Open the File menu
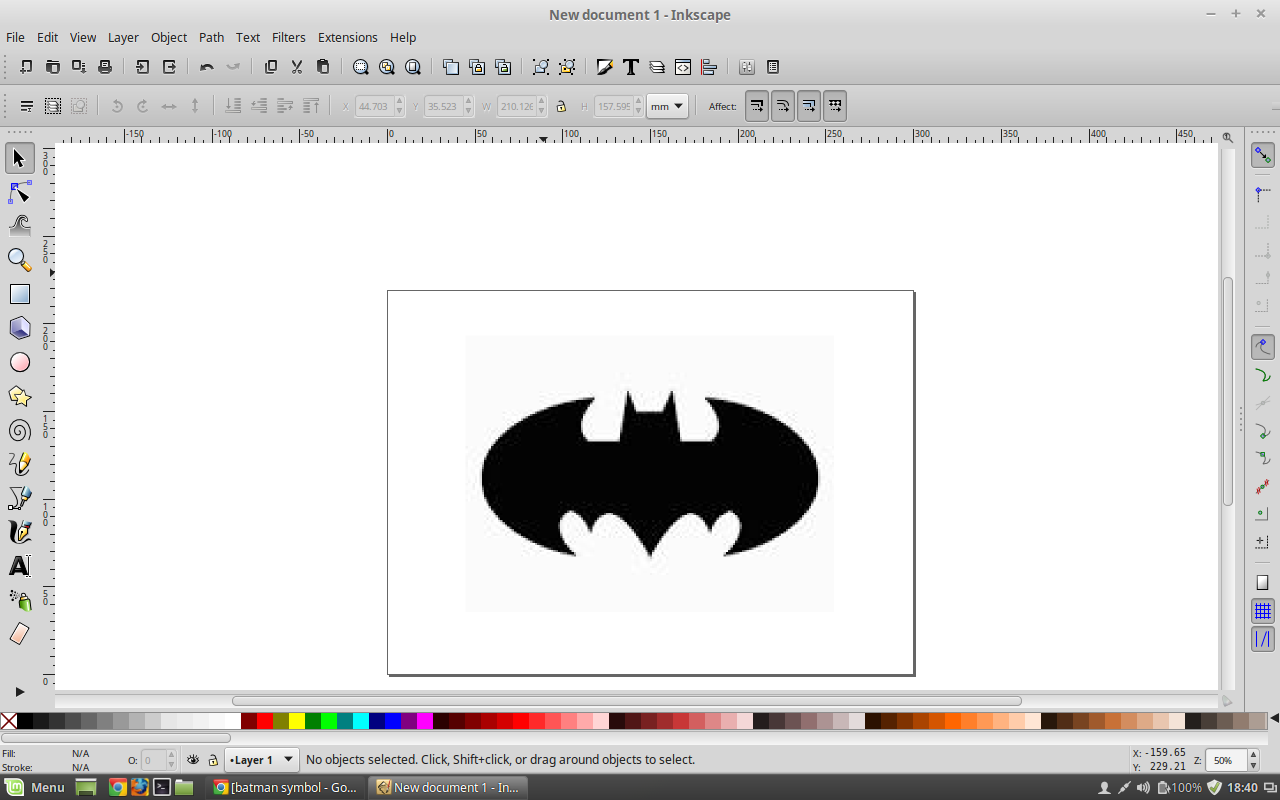 [x=15, y=37]
